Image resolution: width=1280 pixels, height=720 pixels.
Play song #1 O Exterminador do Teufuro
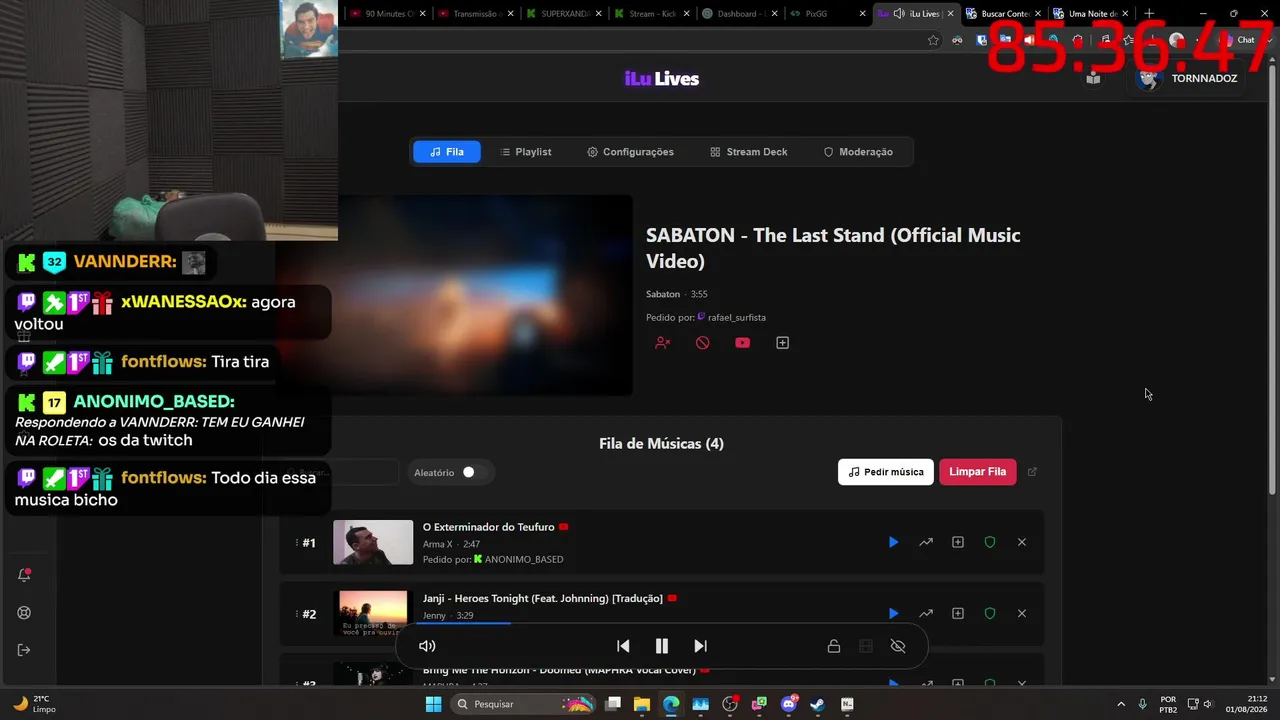[x=893, y=542]
